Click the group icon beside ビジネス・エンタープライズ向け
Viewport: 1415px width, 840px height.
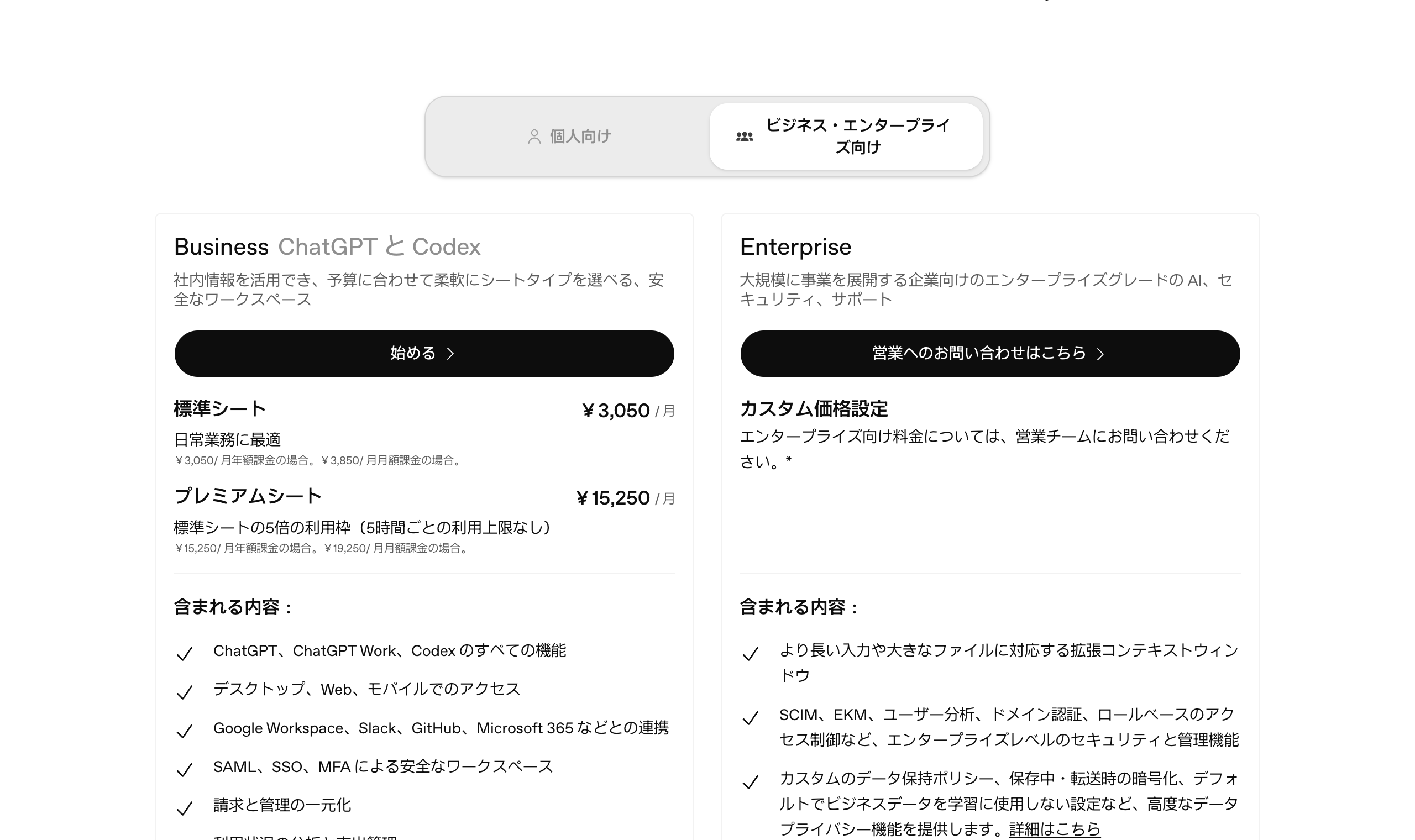point(745,136)
